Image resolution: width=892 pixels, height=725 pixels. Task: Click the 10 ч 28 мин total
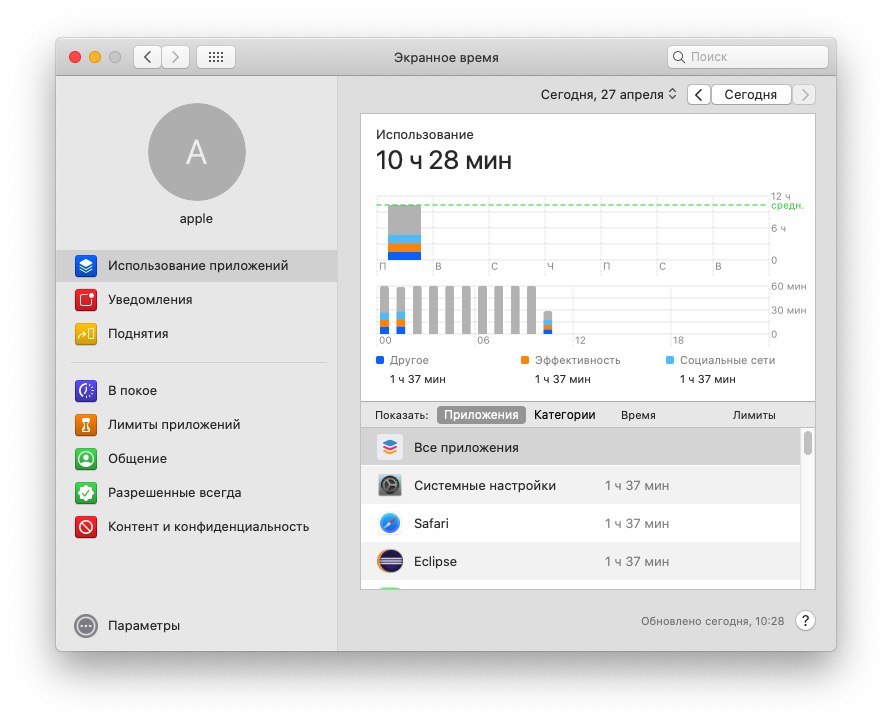444,160
